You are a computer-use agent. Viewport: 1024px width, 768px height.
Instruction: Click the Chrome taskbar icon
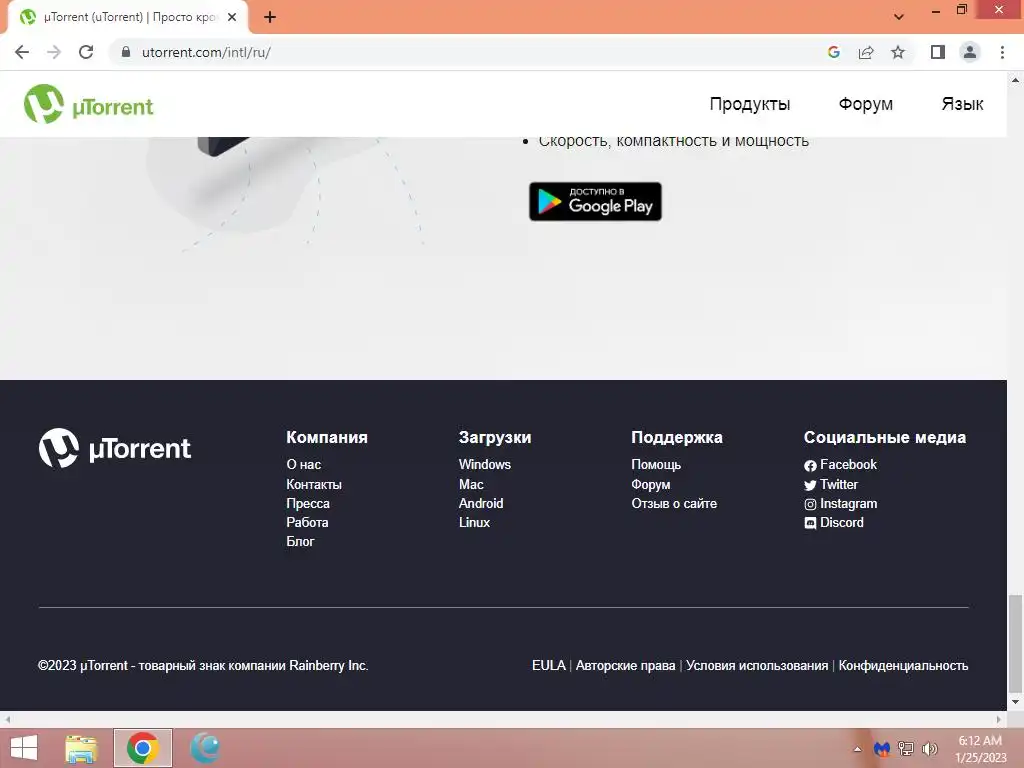coord(142,748)
